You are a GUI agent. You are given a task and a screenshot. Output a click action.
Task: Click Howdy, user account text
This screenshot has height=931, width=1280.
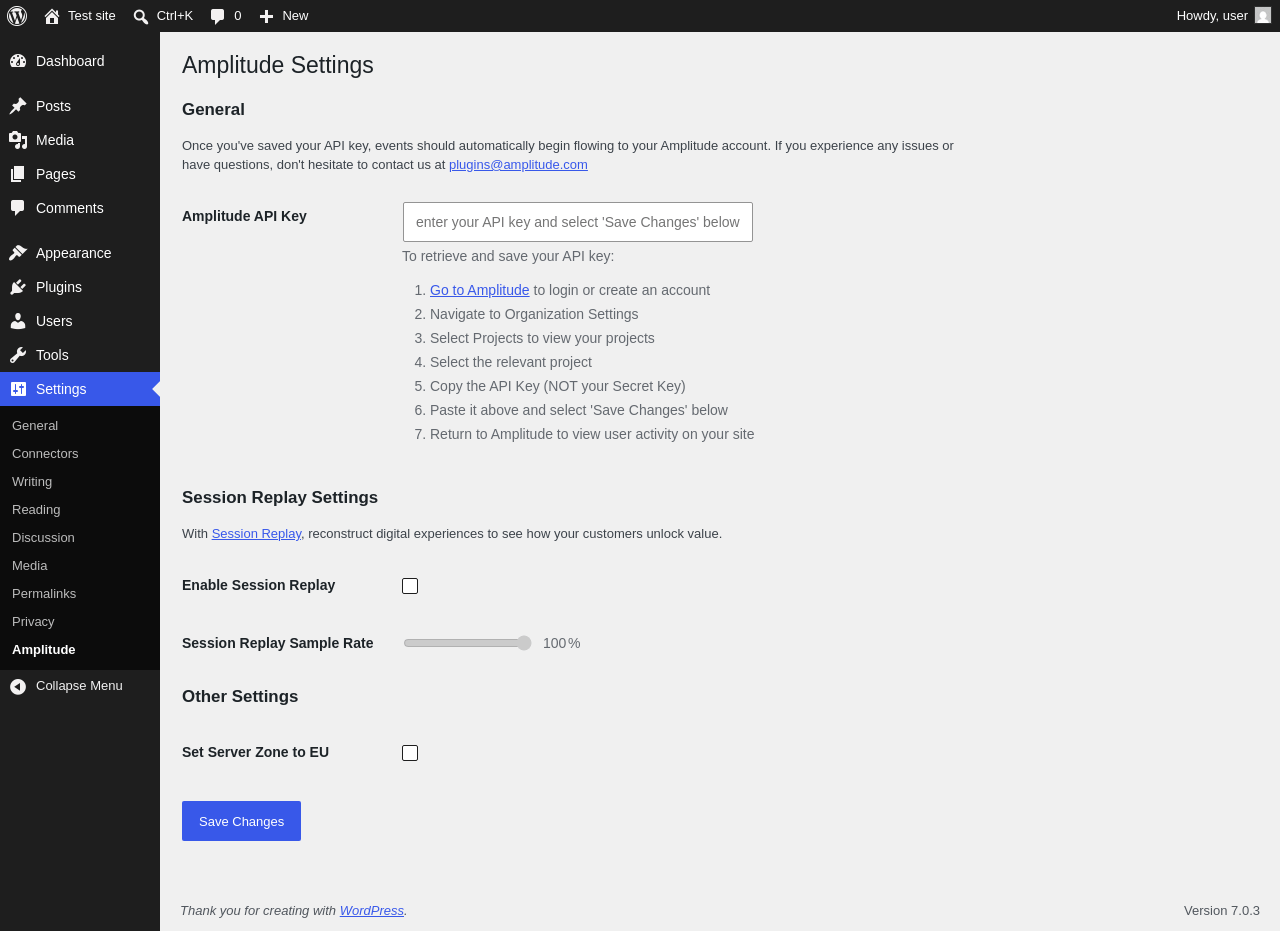coord(1212,15)
